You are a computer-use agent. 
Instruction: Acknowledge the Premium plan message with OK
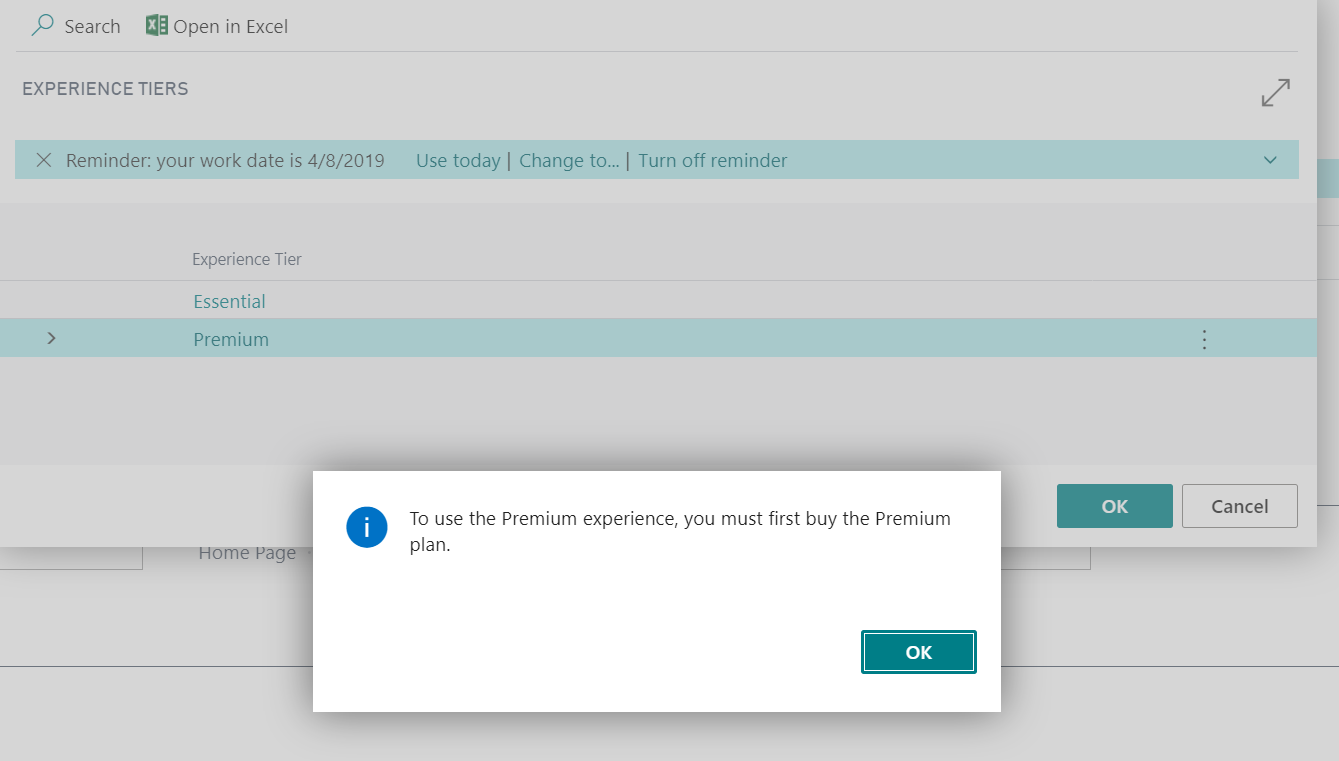[x=918, y=651]
